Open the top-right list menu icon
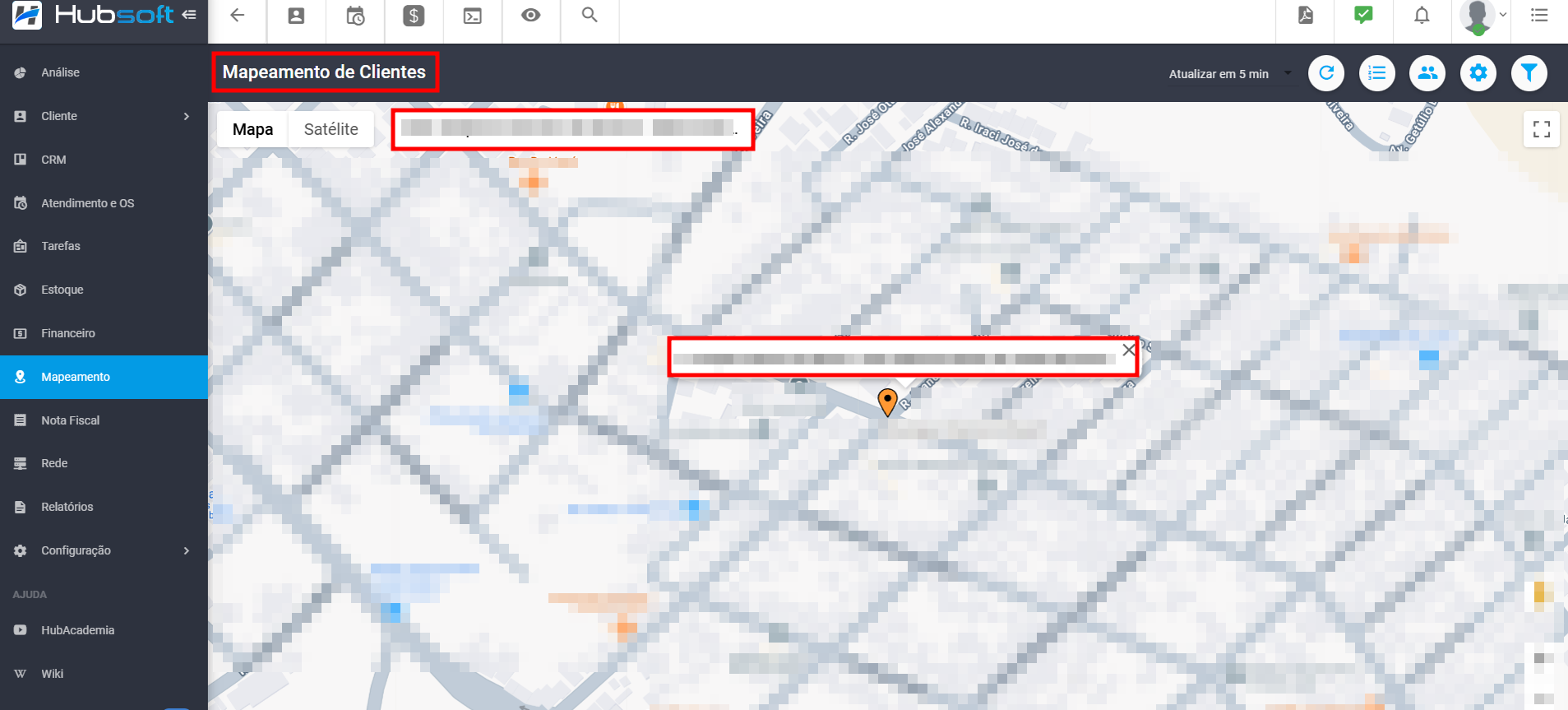Screen dimensions: 1568x710 point(1539,15)
